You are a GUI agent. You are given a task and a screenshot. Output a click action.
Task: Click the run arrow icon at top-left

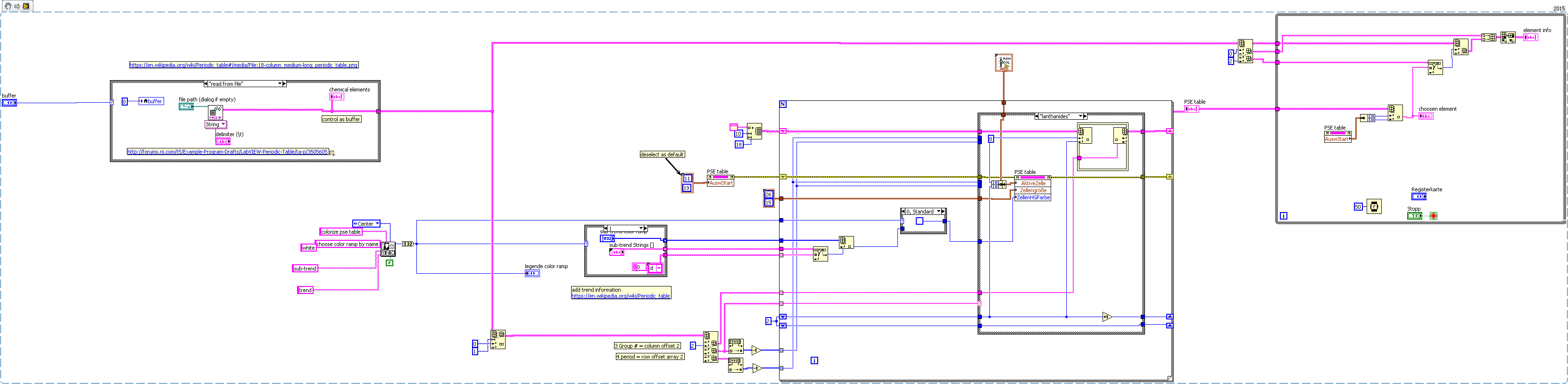(x=17, y=6)
